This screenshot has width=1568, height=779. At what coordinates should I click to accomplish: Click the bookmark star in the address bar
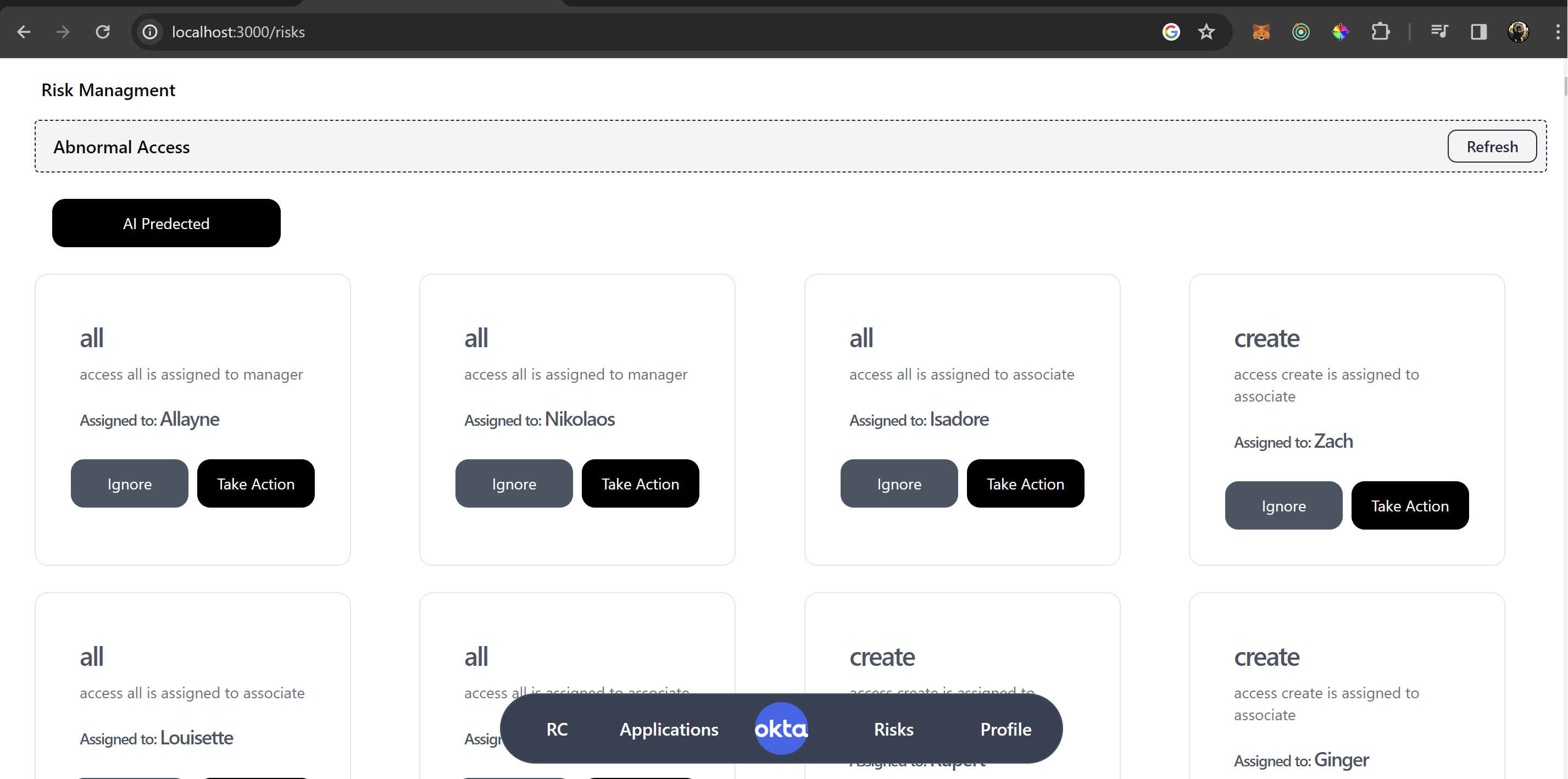click(x=1206, y=32)
